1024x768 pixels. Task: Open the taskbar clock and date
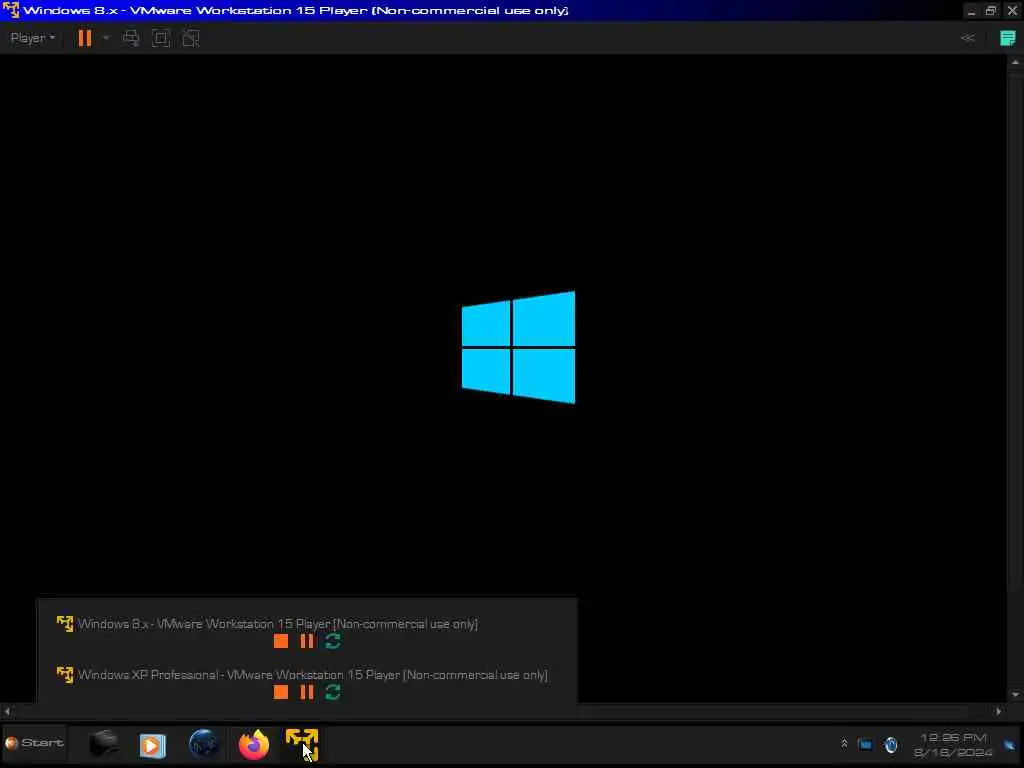click(x=953, y=745)
